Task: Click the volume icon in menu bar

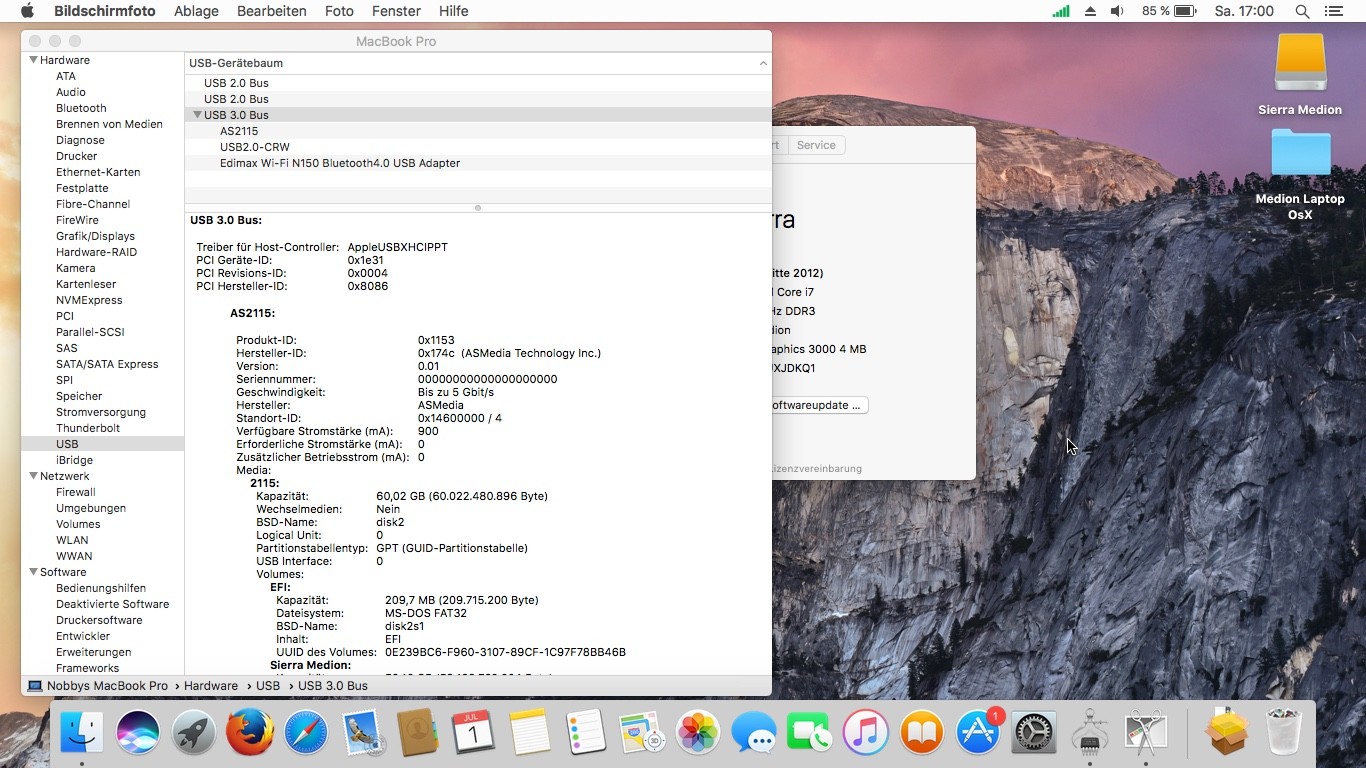Action: click(x=1117, y=11)
